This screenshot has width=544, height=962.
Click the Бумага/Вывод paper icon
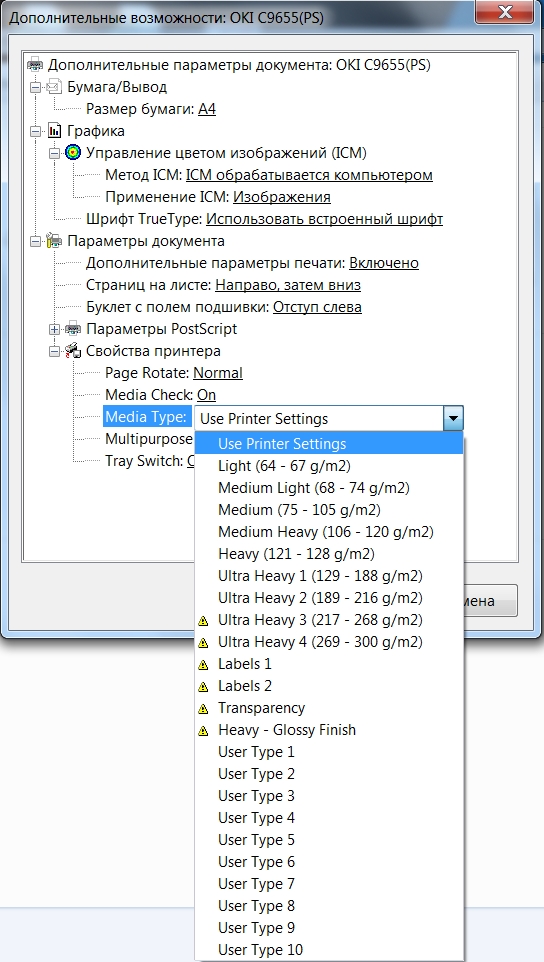[55, 87]
